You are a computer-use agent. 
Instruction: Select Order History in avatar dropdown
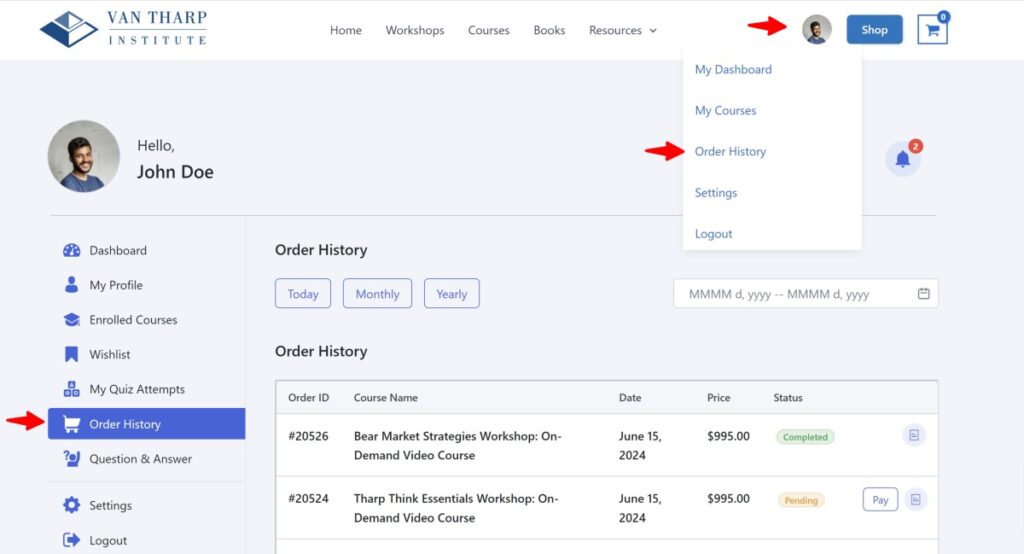coord(730,152)
